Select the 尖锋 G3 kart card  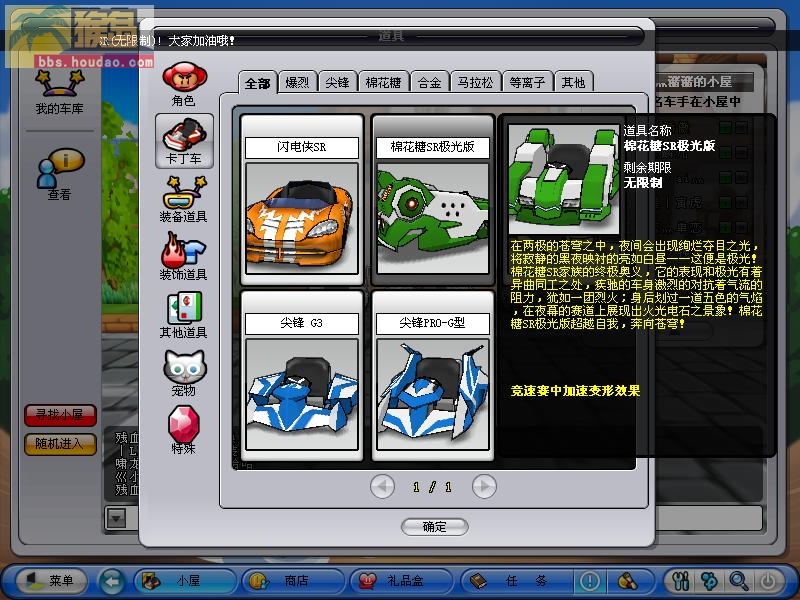click(x=302, y=376)
